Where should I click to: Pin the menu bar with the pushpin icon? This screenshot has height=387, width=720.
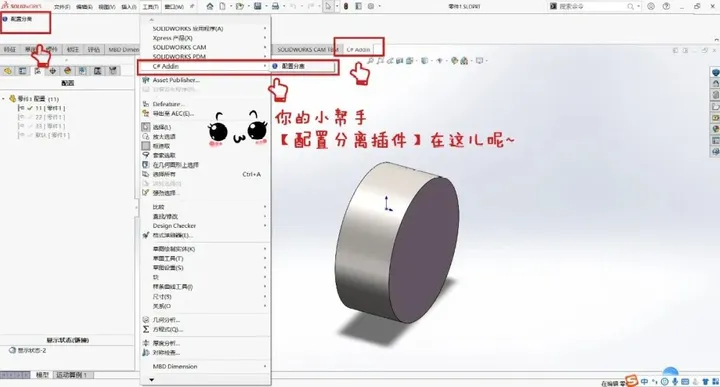[192, 6]
